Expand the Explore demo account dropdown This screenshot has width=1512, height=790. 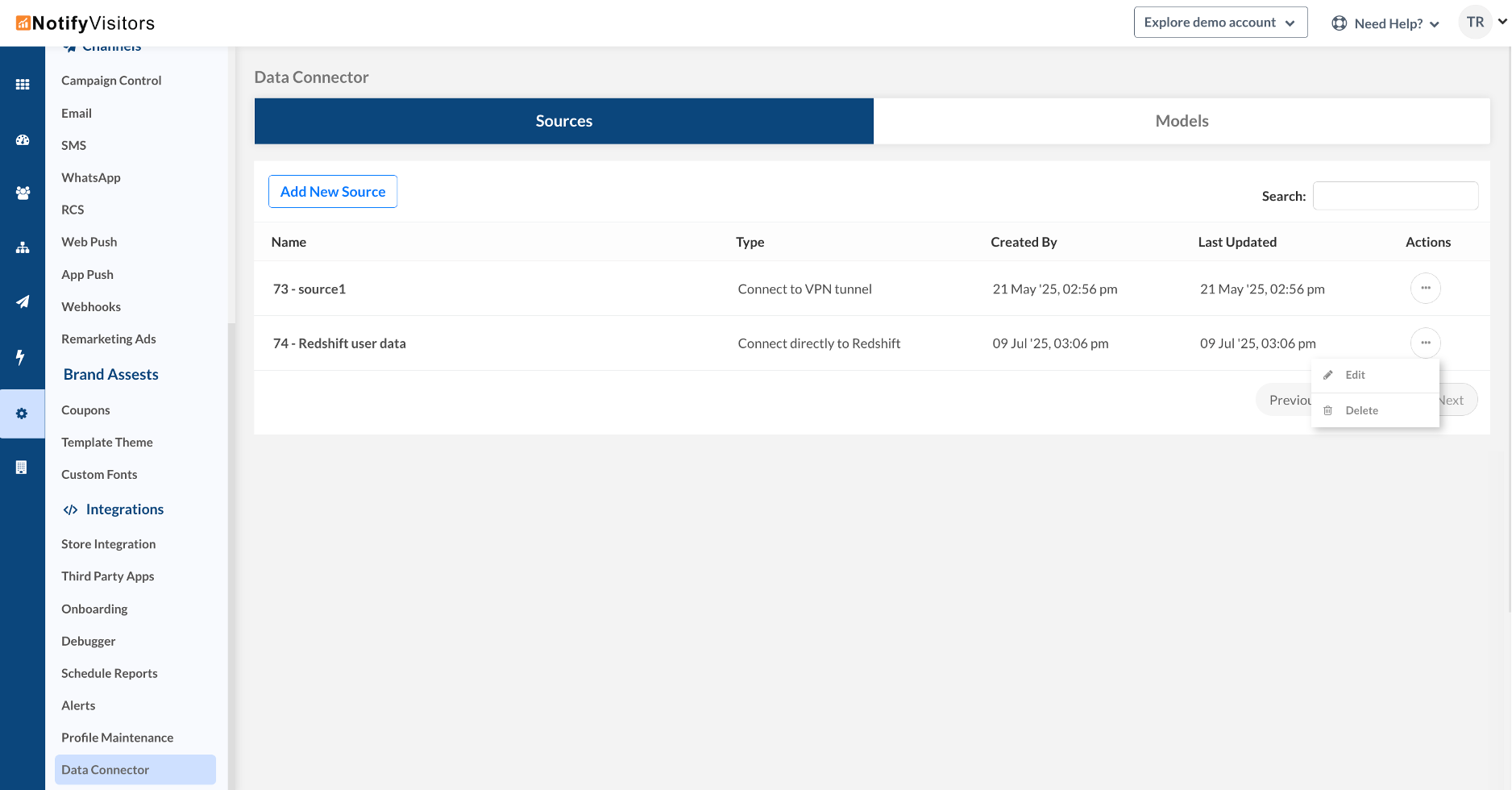pyautogui.click(x=1220, y=23)
